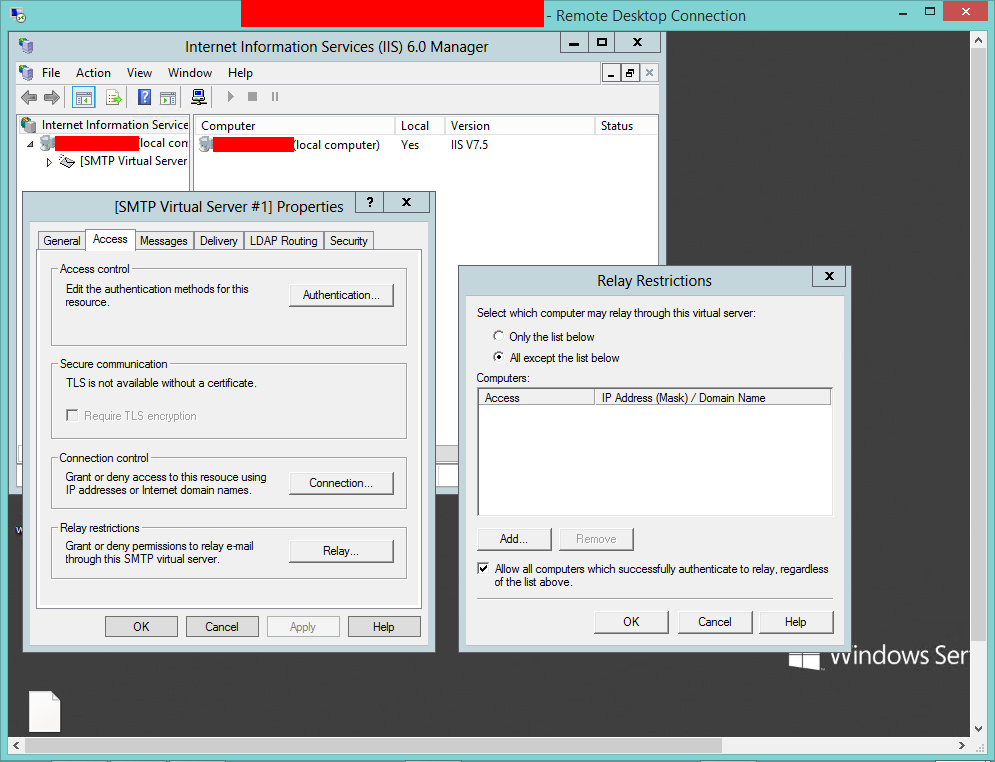Click Add... in Relay Restrictions
Viewport: 995px width, 762px height.
pos(514,539)
